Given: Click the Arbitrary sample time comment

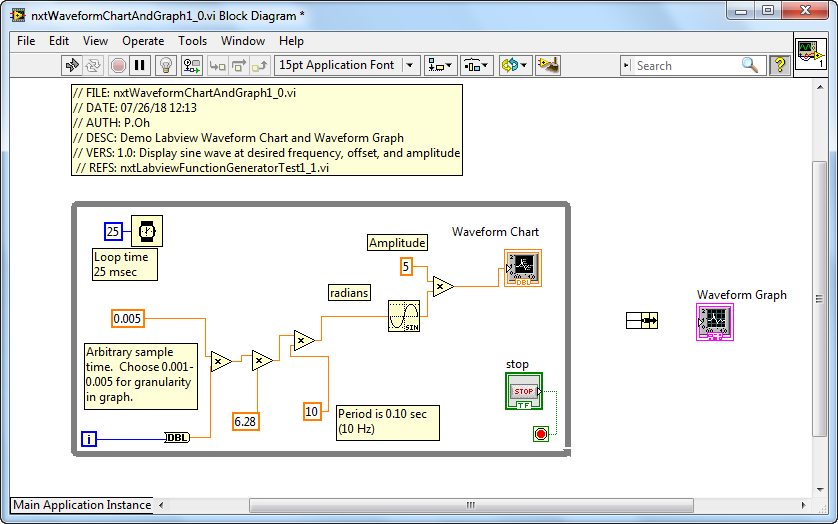Looking at the screenshot, I should (x=141, y=376).
